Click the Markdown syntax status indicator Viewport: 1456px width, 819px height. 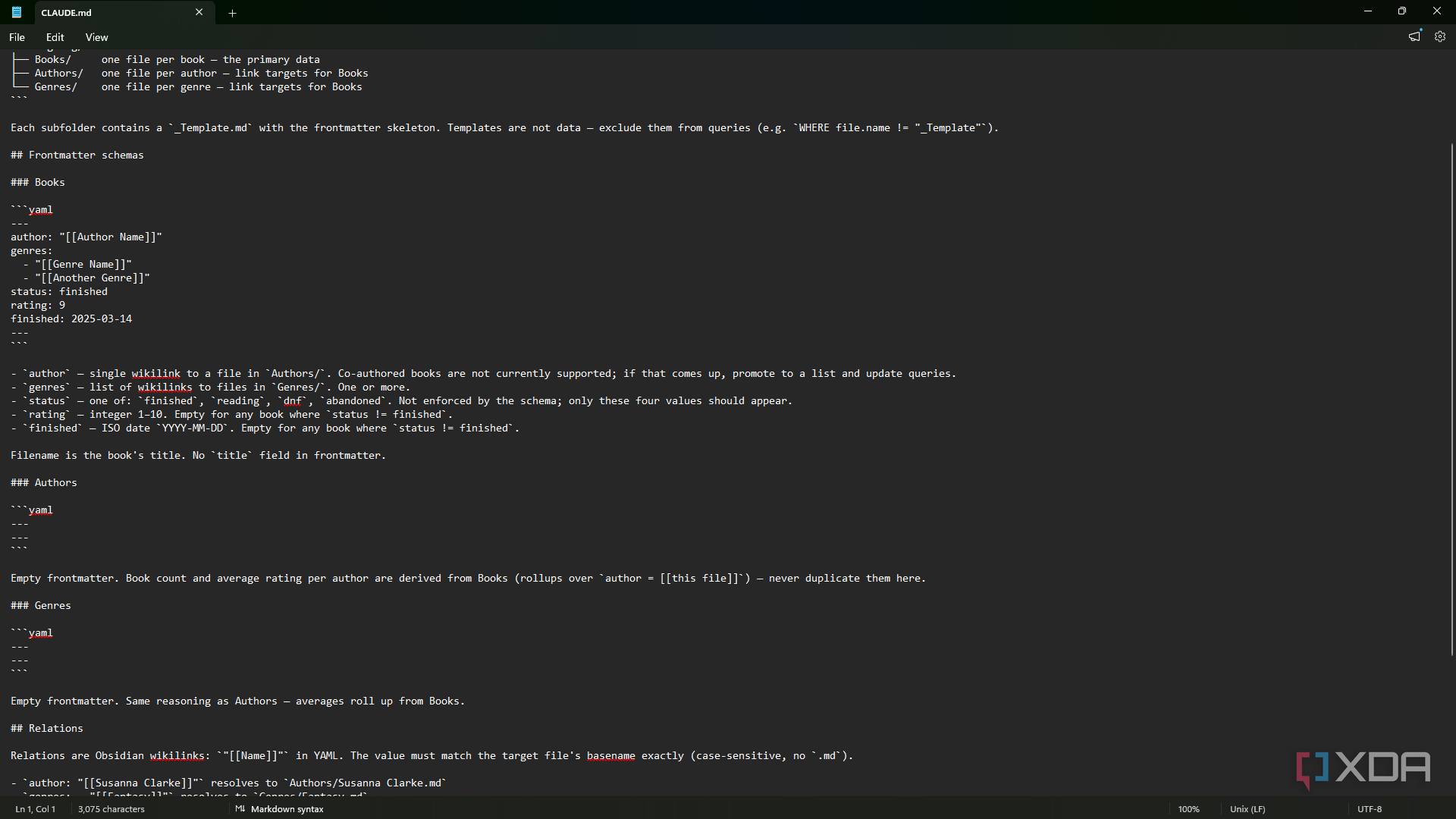(x=287, y=809)
